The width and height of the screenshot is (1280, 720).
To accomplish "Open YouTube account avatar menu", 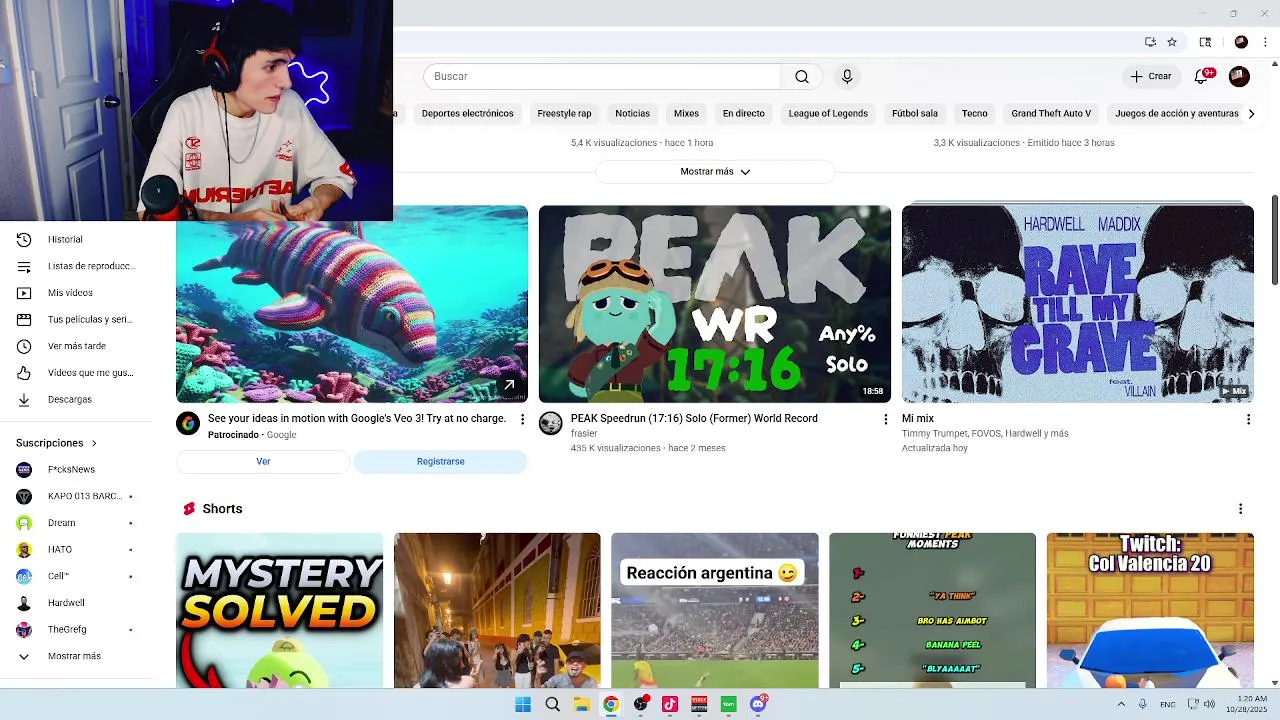I will click(1239, 76).
